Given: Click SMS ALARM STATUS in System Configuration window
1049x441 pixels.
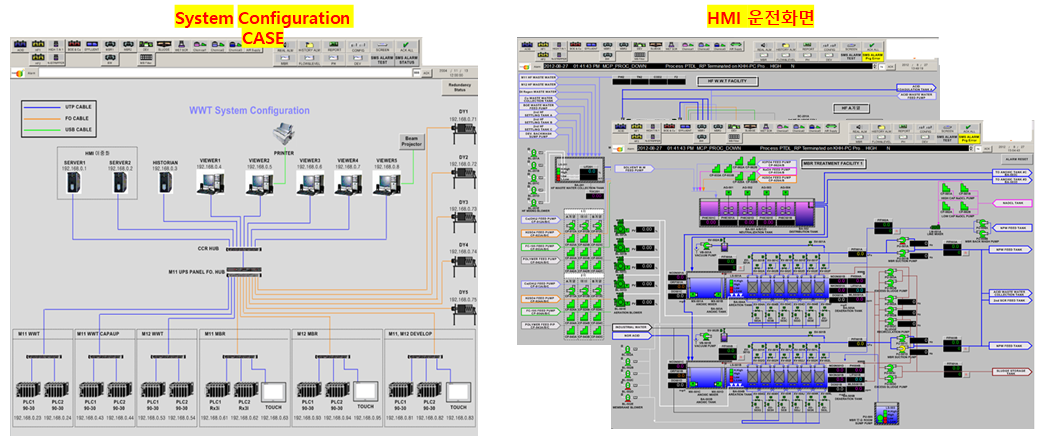Looking at the screenshot, I should (x=405, y=59).
